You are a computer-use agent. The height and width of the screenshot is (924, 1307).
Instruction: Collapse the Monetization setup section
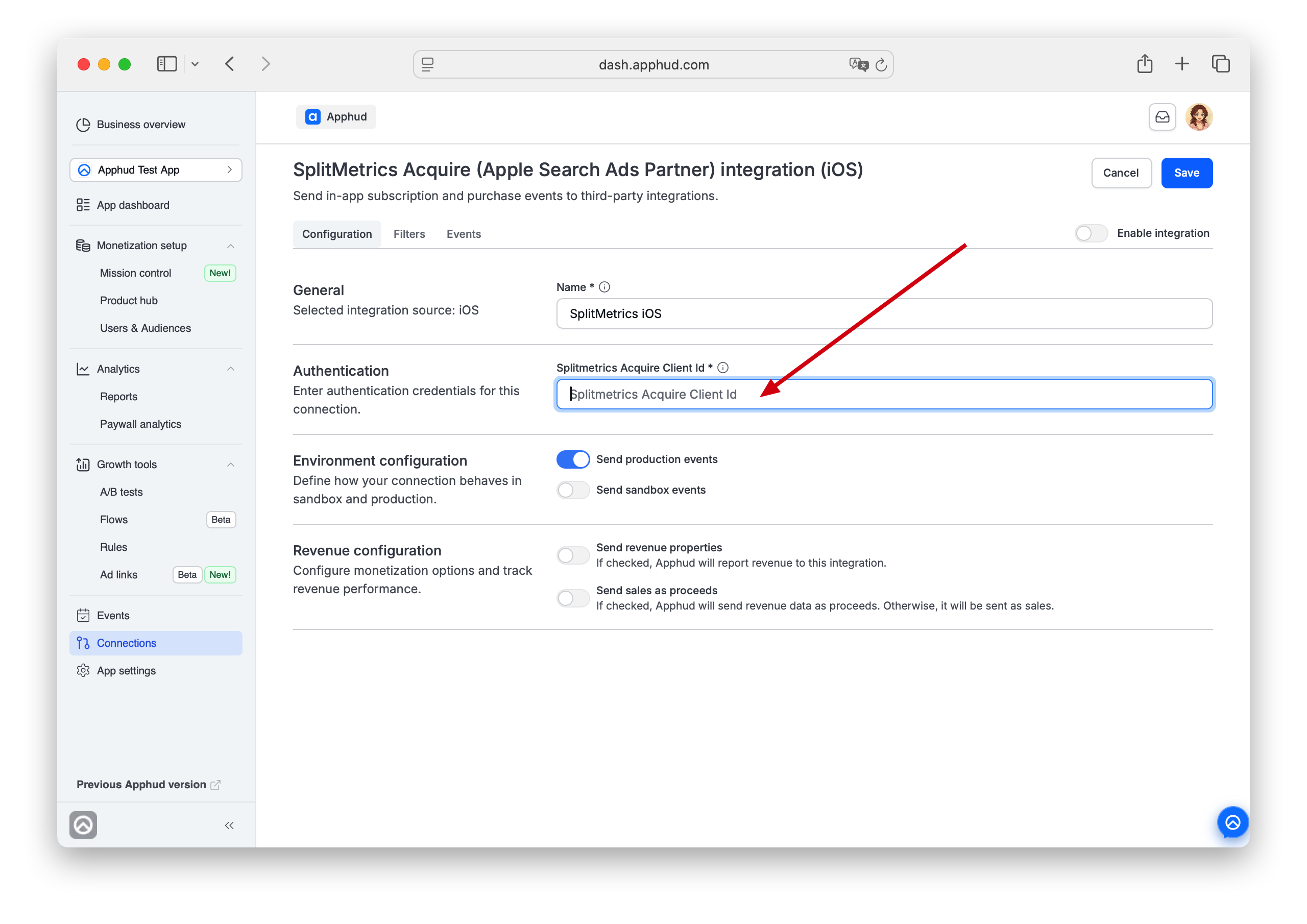(231, 246)
